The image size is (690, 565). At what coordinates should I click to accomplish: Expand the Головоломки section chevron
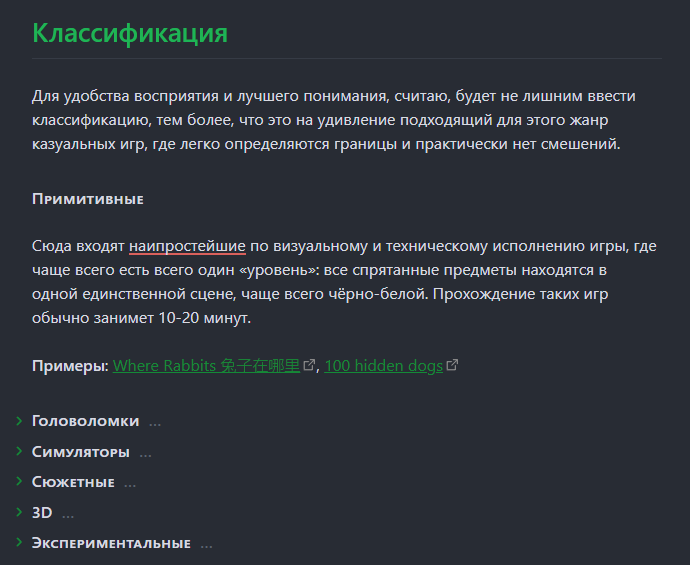pos(19,421)
